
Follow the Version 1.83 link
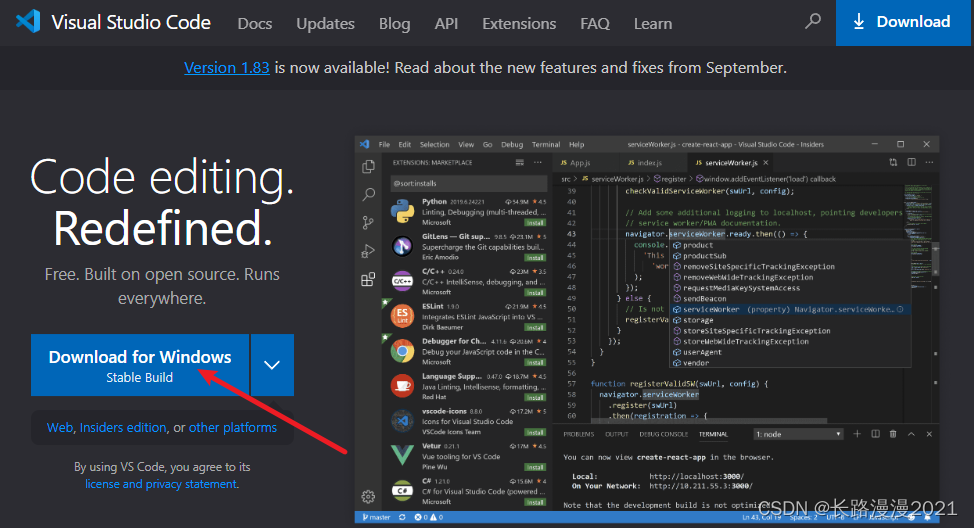(227, 68)
